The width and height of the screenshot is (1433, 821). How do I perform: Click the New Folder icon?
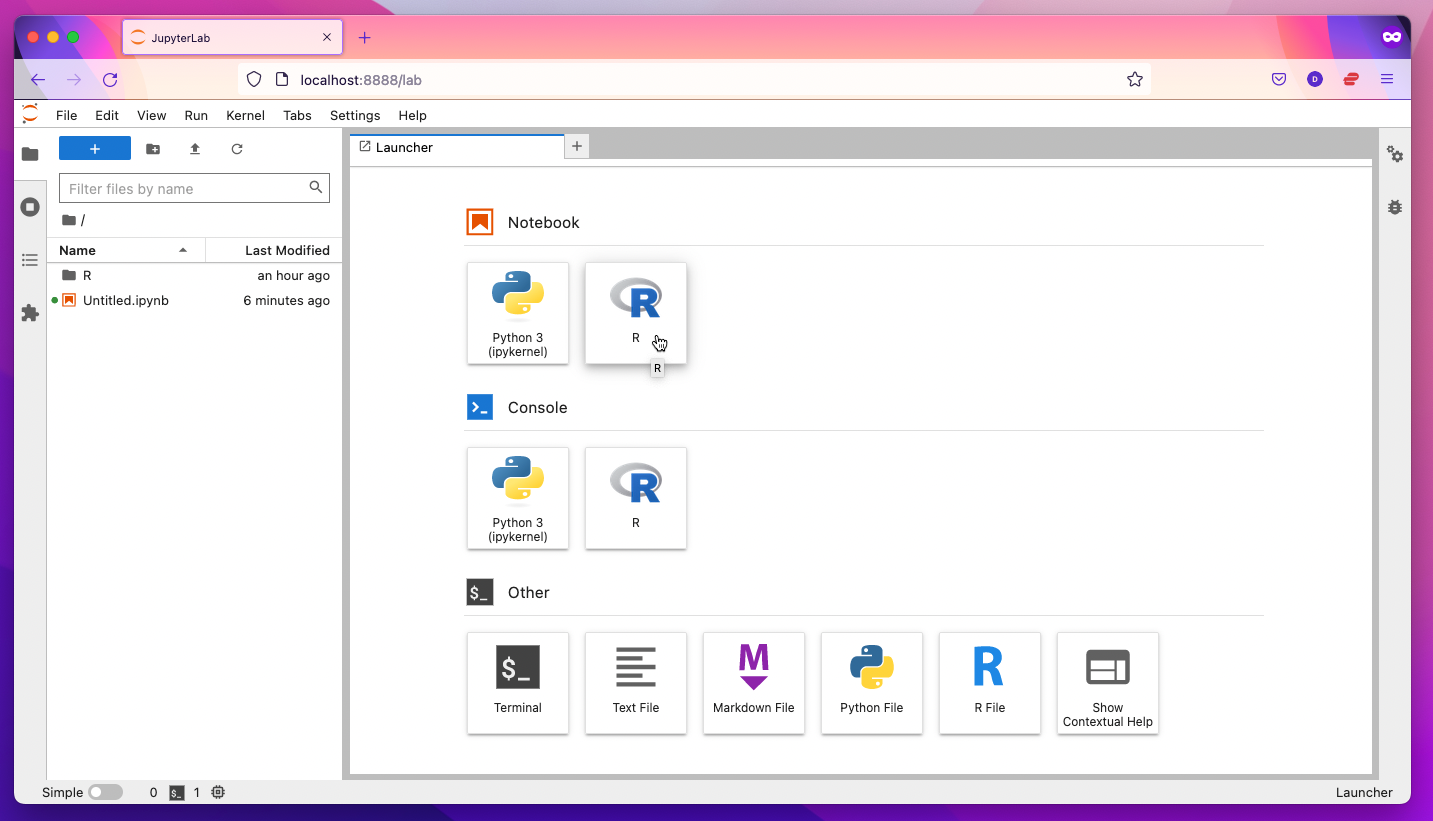(x=153, y=149)
